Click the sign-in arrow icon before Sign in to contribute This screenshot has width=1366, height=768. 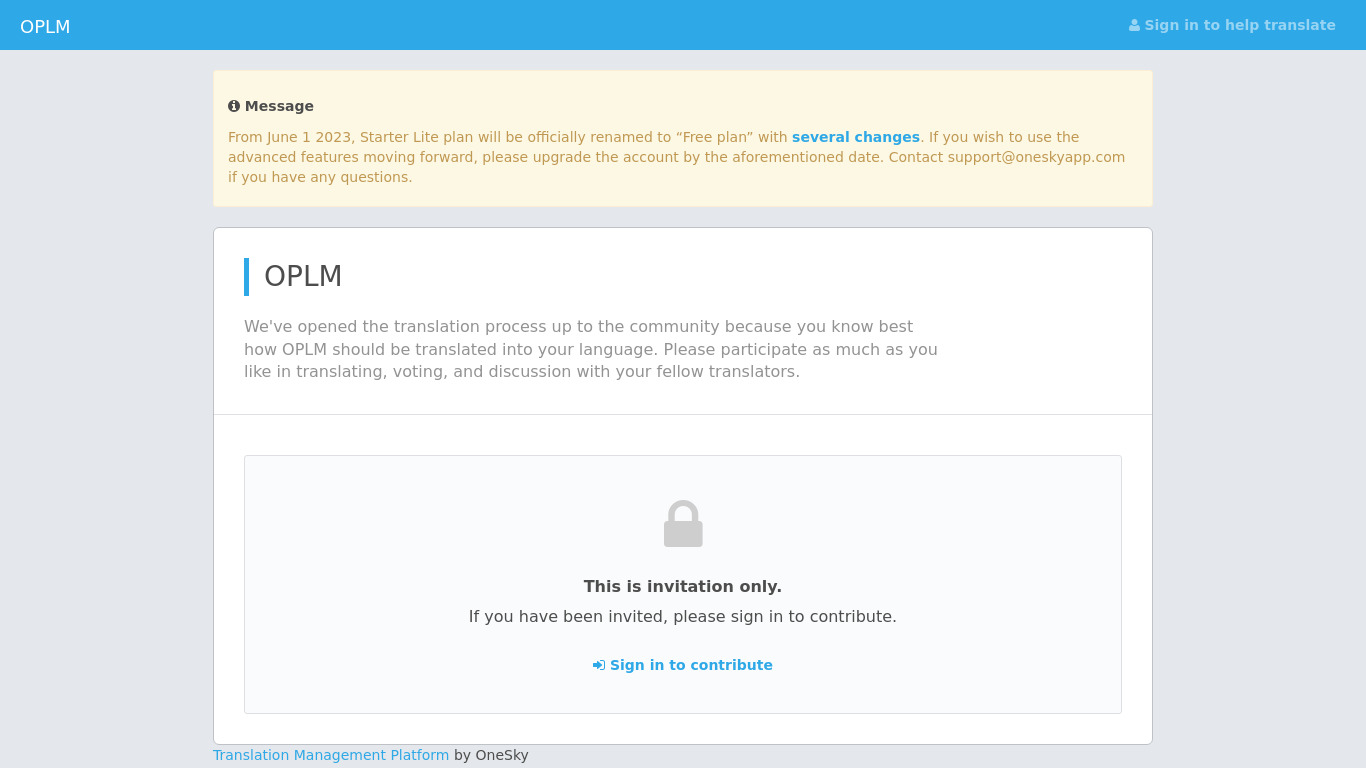point(599,665)
